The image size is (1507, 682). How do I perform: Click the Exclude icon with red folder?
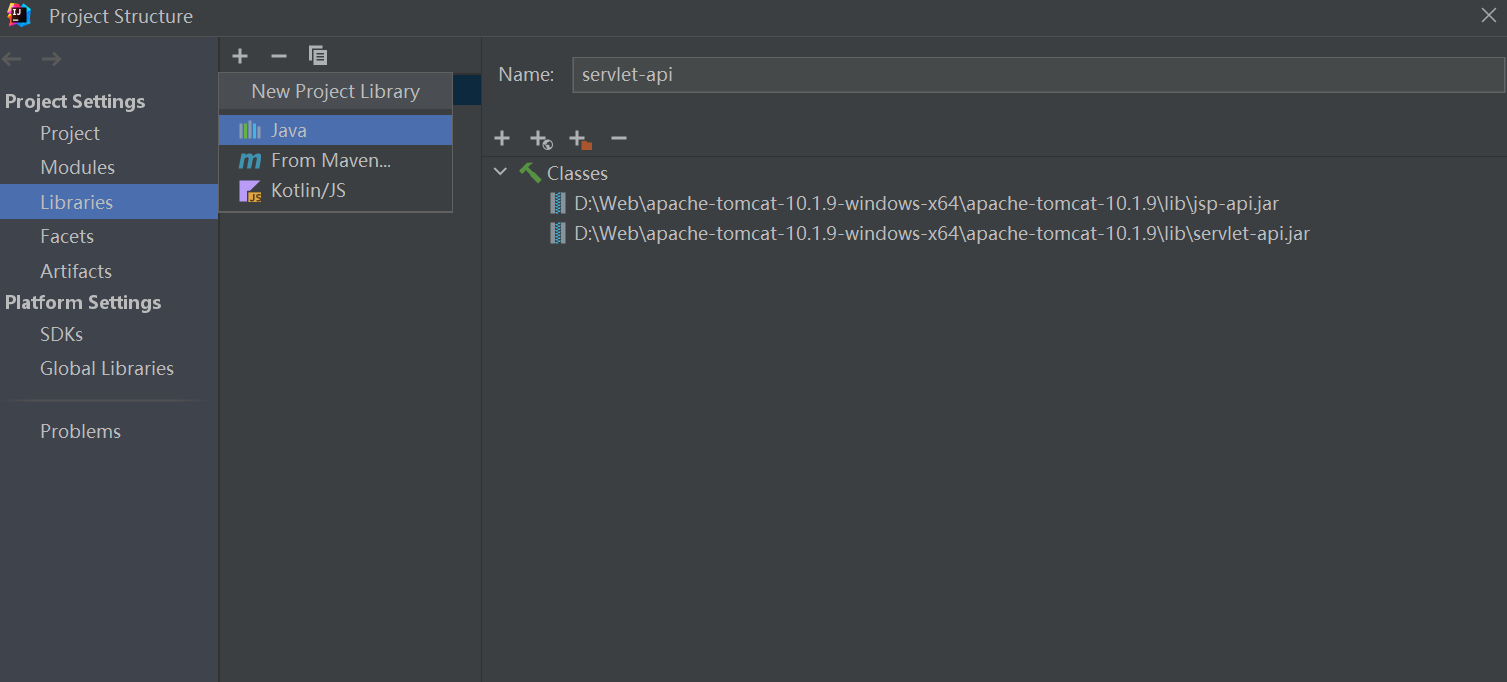[579, 139]
